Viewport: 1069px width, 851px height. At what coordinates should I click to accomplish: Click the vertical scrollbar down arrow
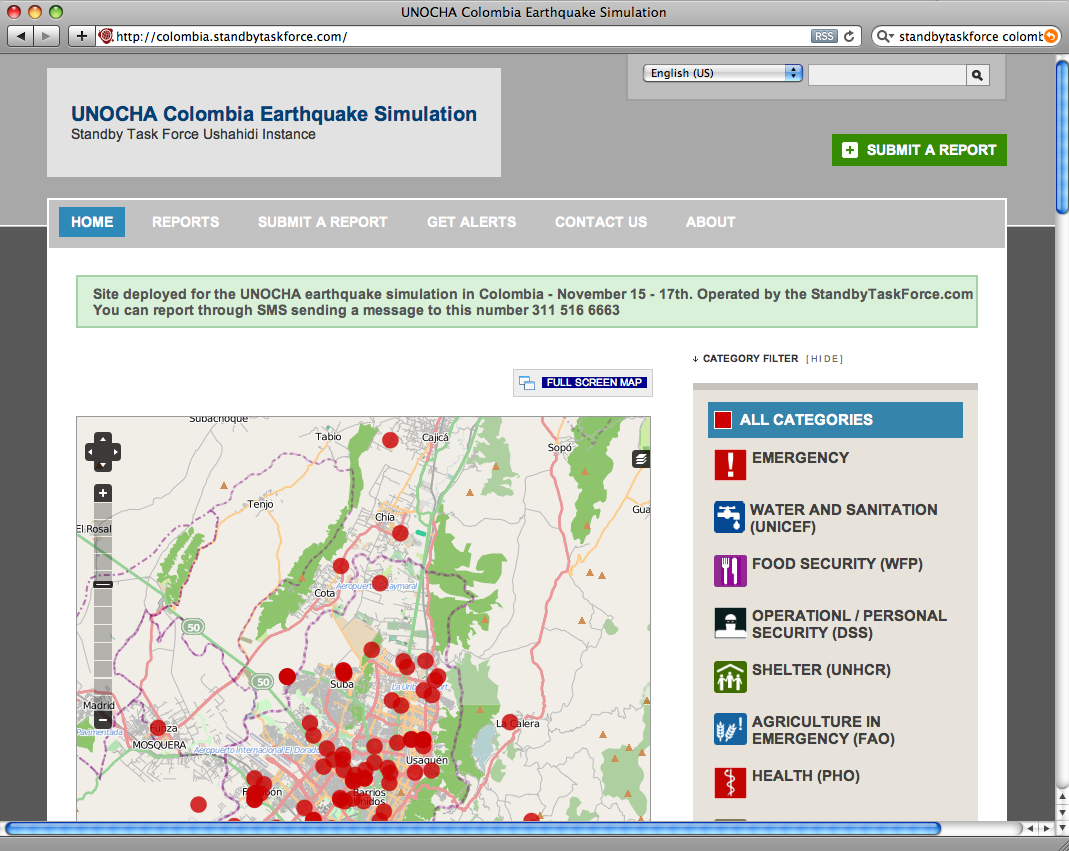coord(1062,811)
